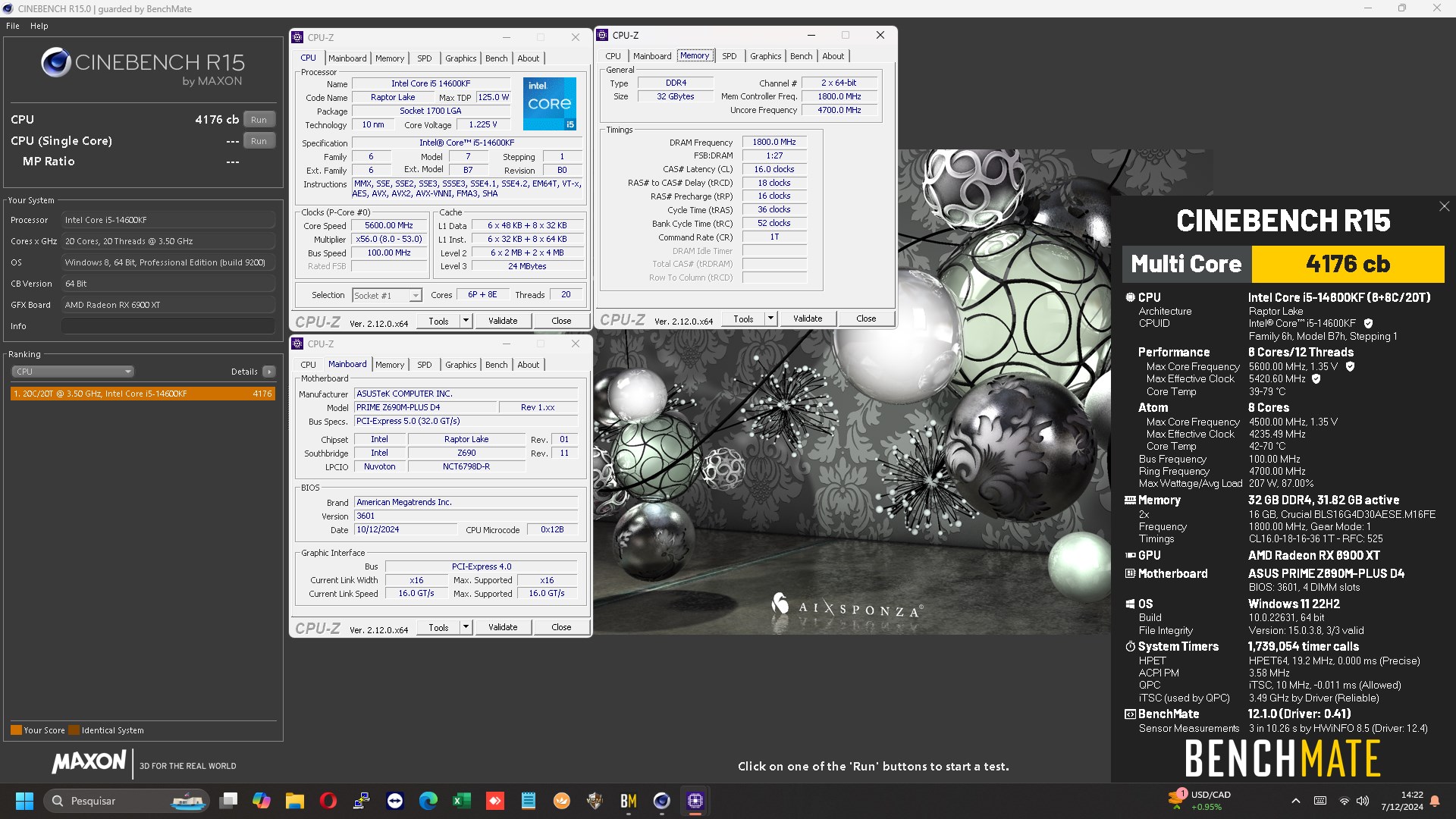Expand the CPU ranking dropdown
The width and height of the screenshot is (1456, 819).
point(73,372)
